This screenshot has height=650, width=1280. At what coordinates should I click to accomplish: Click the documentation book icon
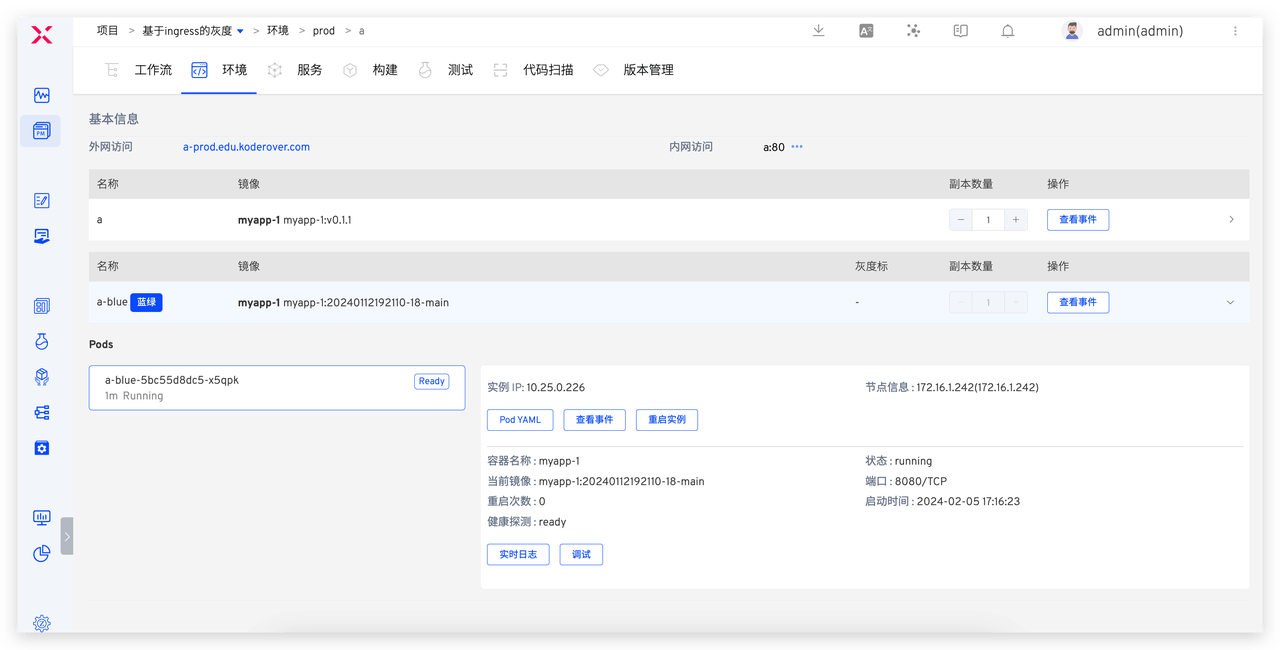click(x=961, y=31)
